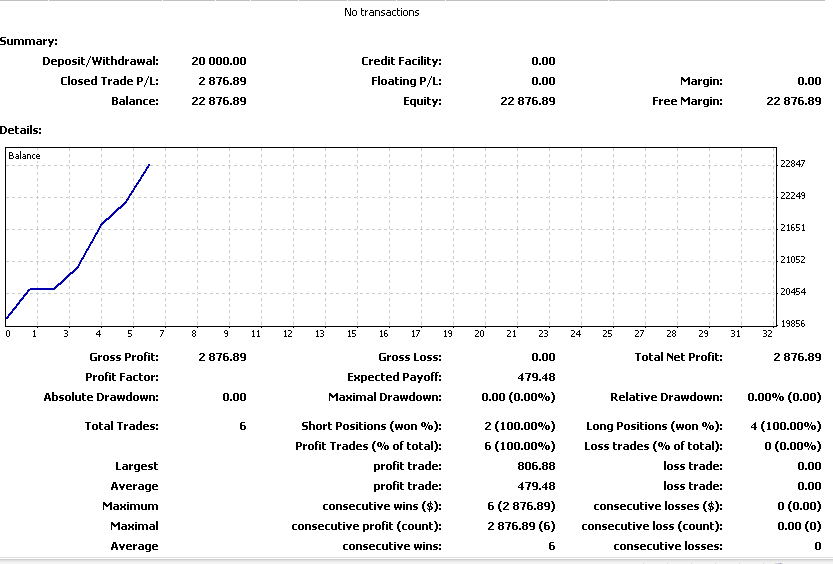Select the value 0.00 (0)

(x=800, y=526)
